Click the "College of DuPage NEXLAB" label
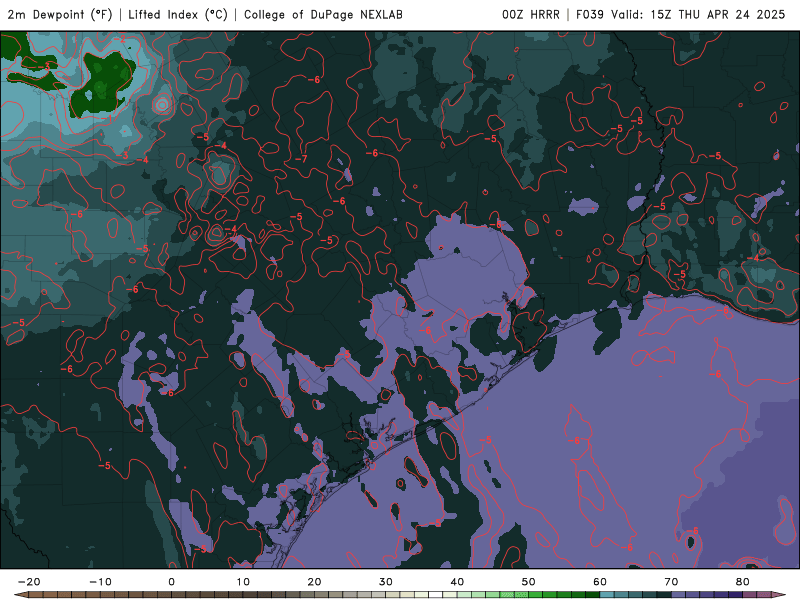The image size is (800, 600). pyautogui.click(x=323, y=15)
